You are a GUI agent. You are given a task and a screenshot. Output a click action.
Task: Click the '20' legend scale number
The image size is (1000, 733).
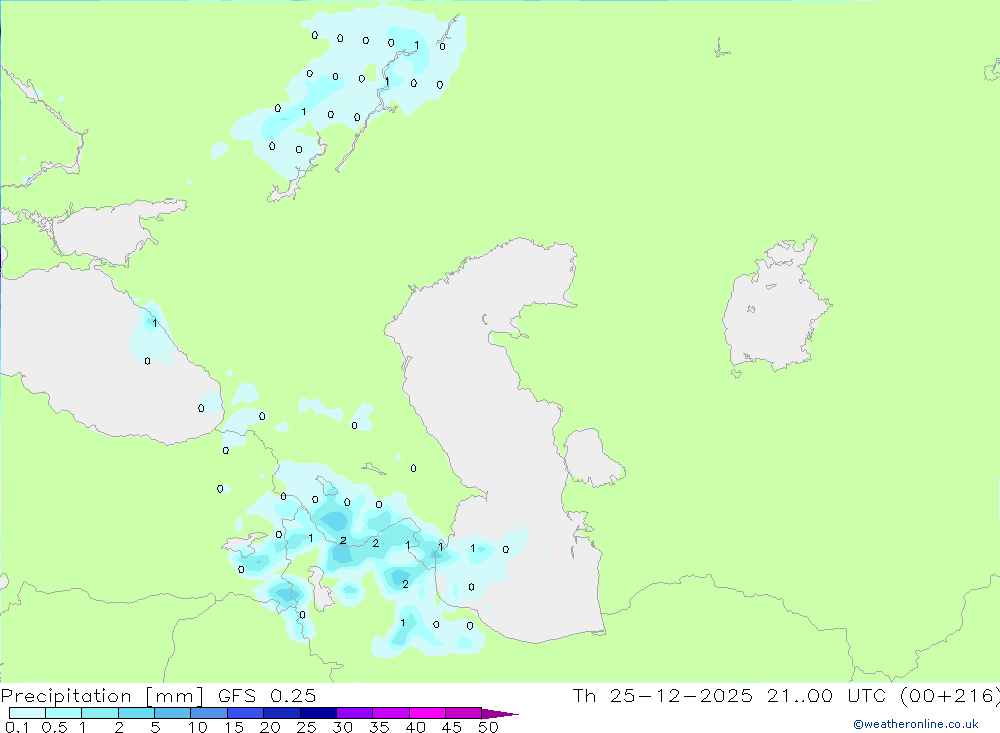(x=270, y=727)
